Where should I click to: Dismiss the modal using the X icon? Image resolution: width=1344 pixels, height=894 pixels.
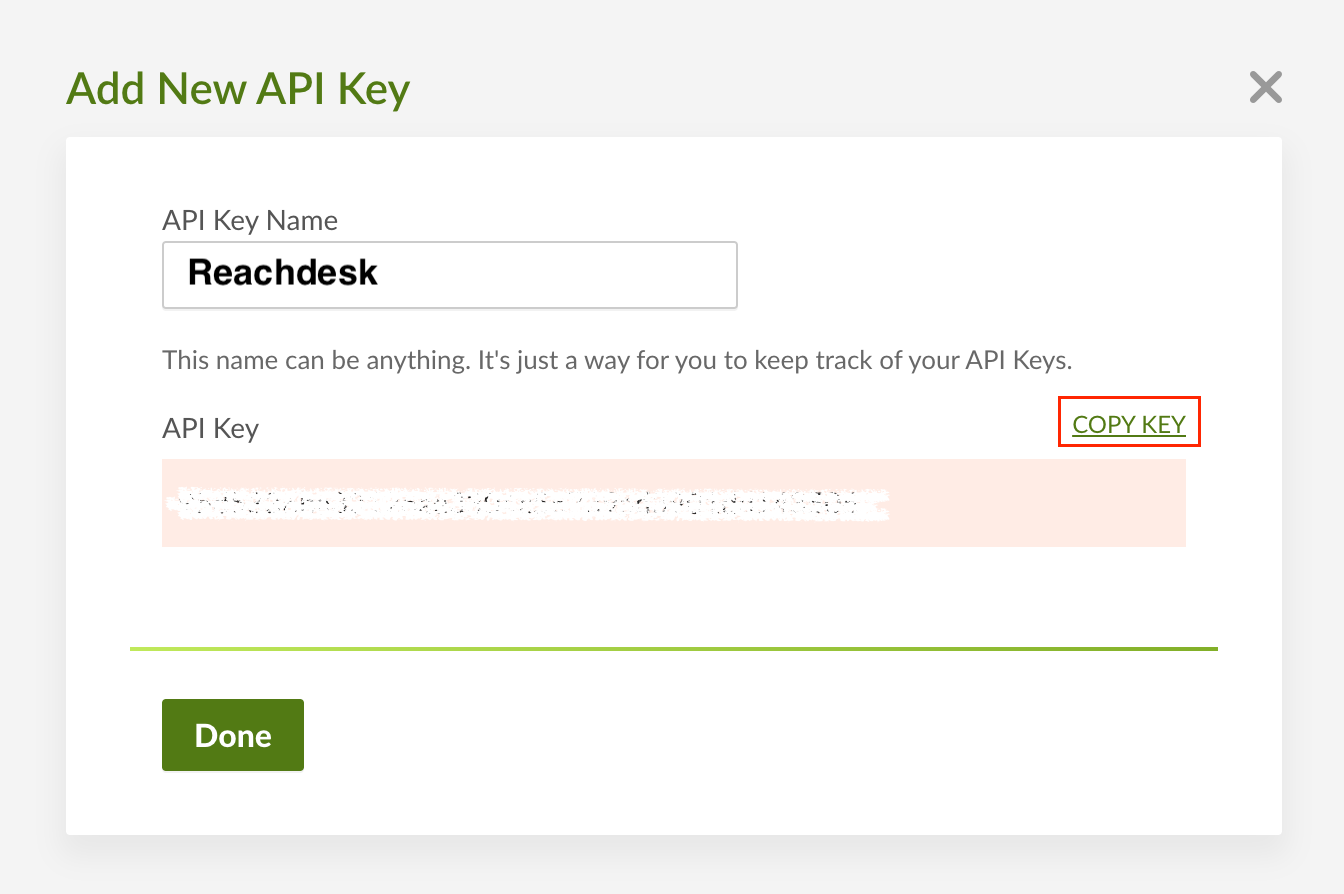click(1265, 87)
